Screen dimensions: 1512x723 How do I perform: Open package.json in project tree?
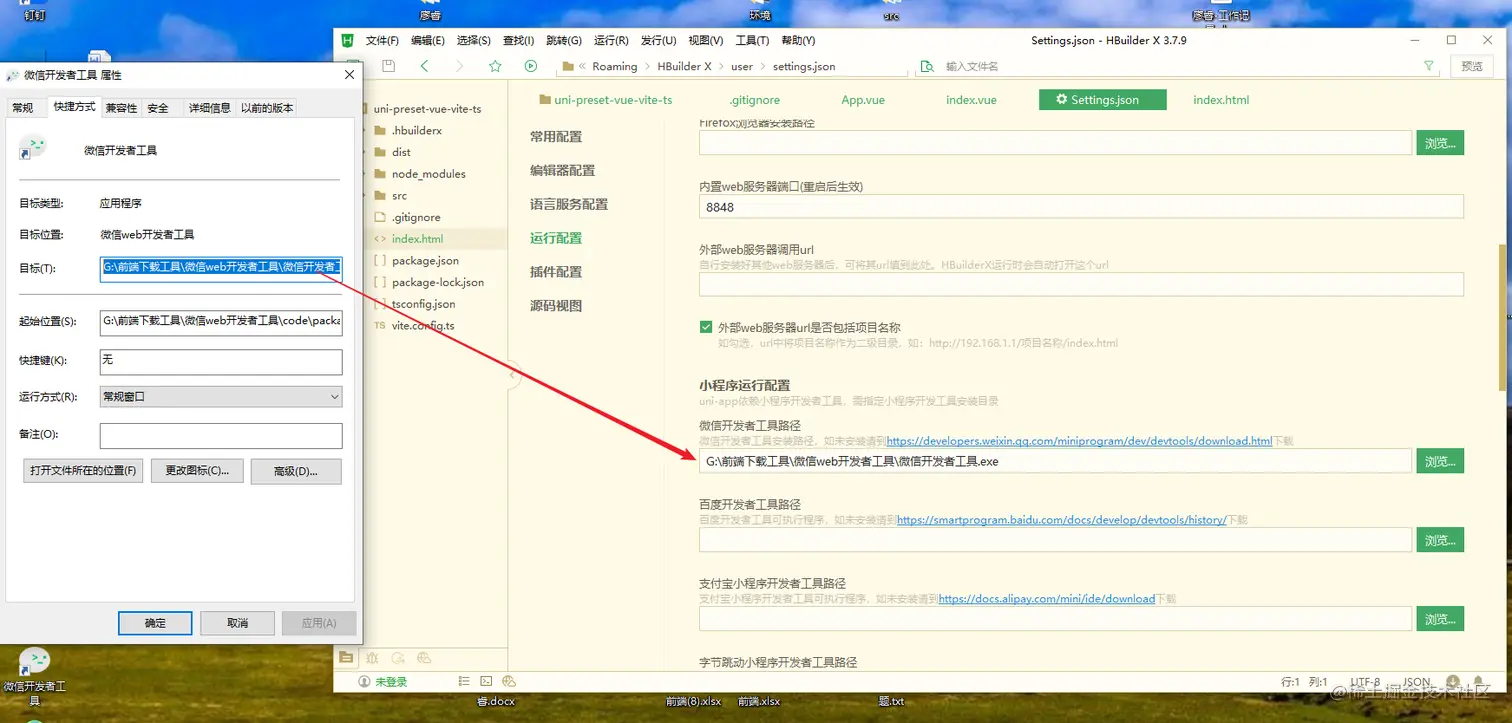coord(425,261)
